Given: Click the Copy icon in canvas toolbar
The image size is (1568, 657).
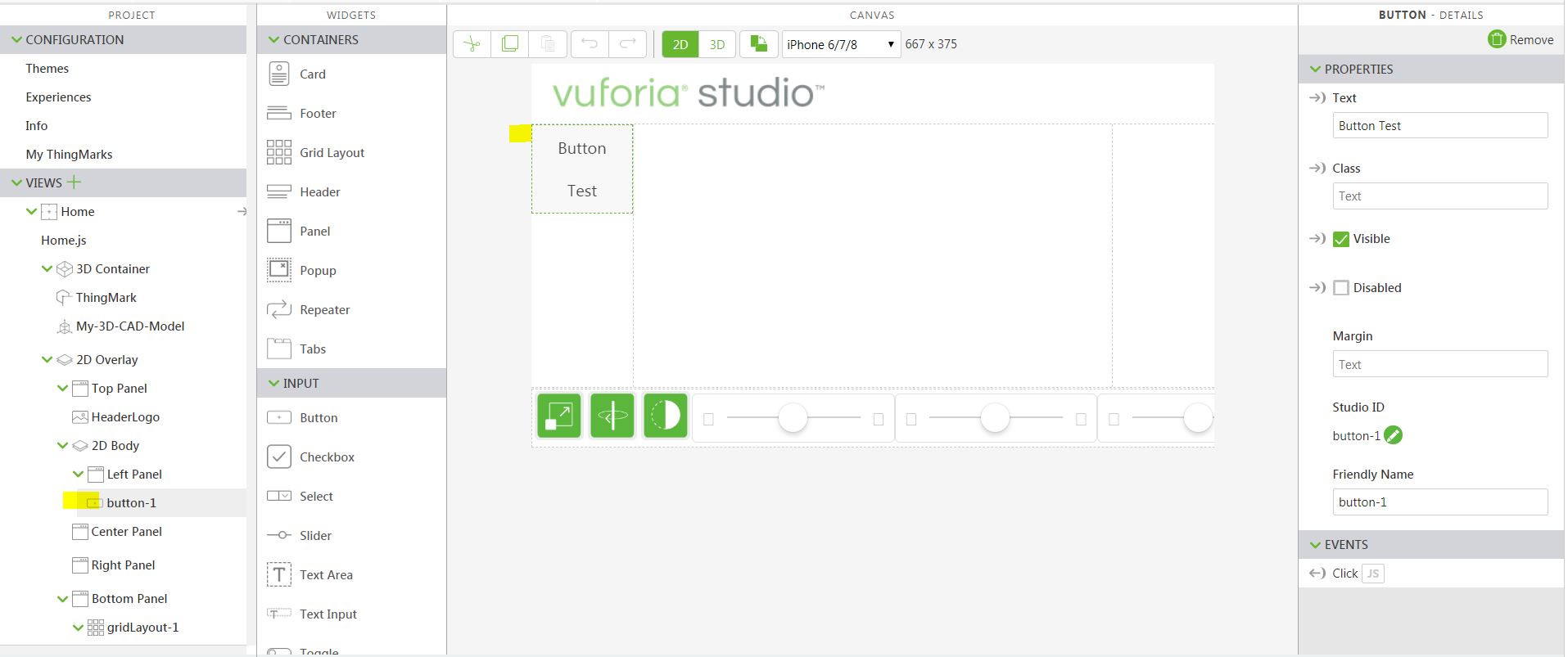Looking at the screenshot, I should pos(509,44).
